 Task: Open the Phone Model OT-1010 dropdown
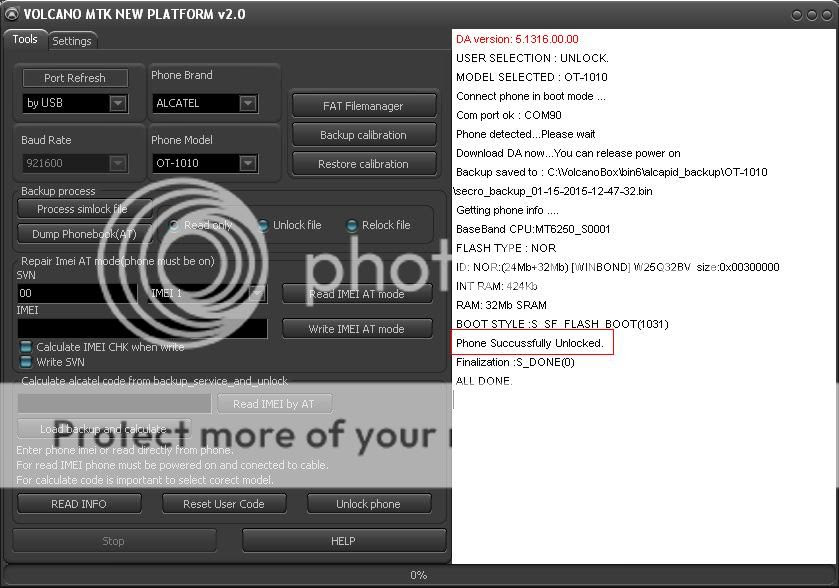tap(248, 163)
